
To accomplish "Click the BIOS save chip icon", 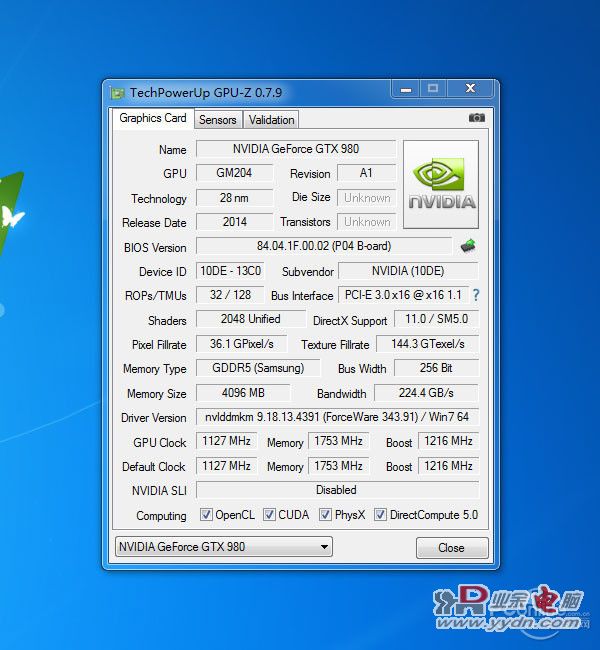I will tap(468, 246).
